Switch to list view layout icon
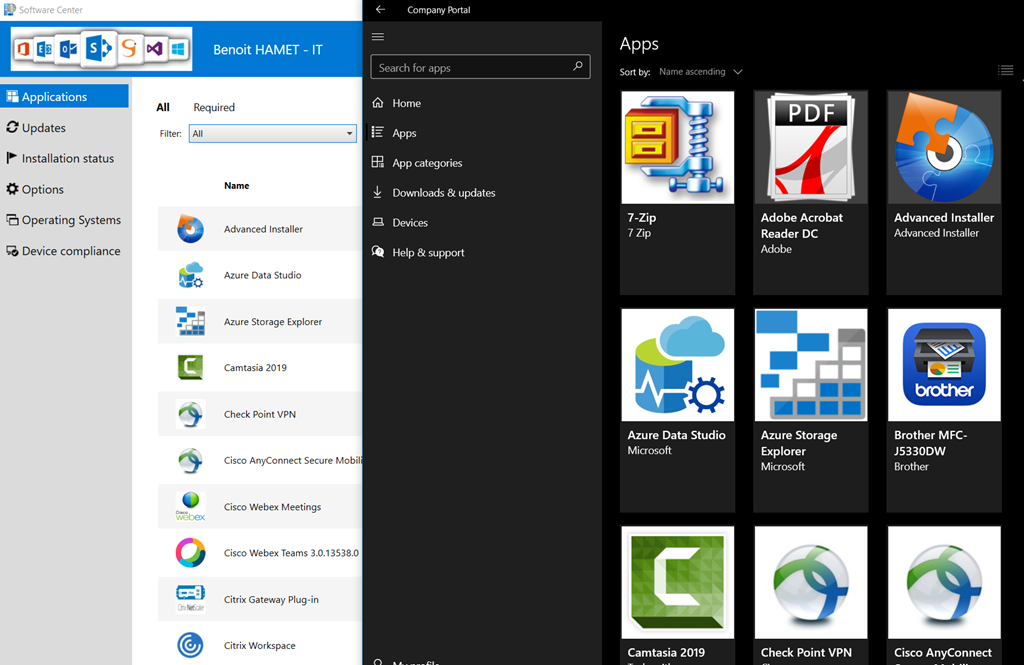 [x=1005, y=70]
